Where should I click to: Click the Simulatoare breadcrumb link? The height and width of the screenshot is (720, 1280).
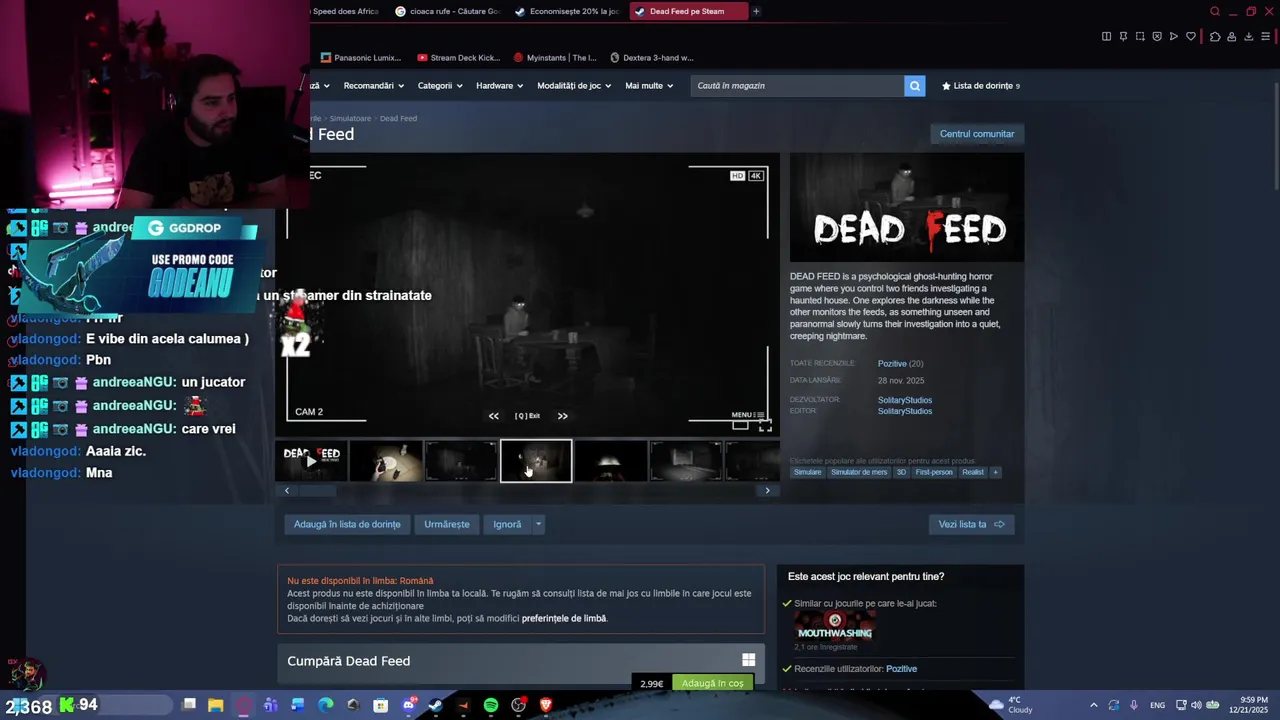pyautogui.click(x=350, y=118)
